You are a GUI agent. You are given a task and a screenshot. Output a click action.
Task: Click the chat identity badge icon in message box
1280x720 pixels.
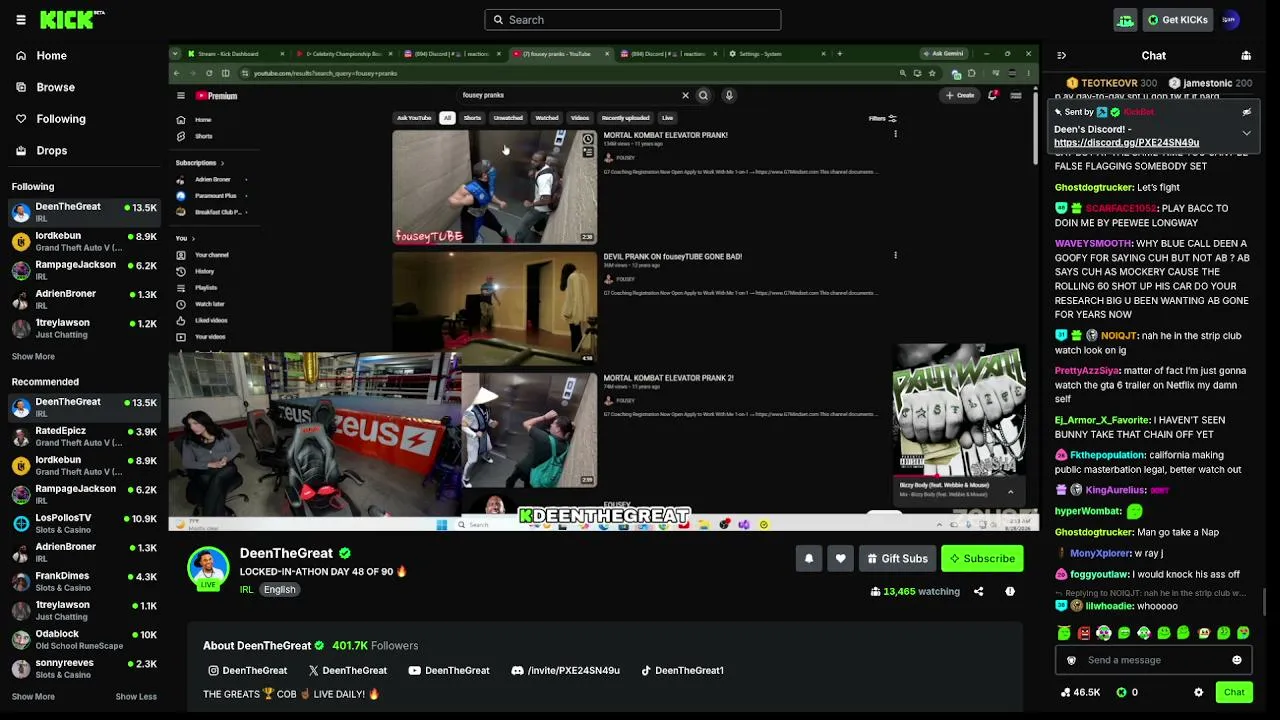tap(1072, 660)
